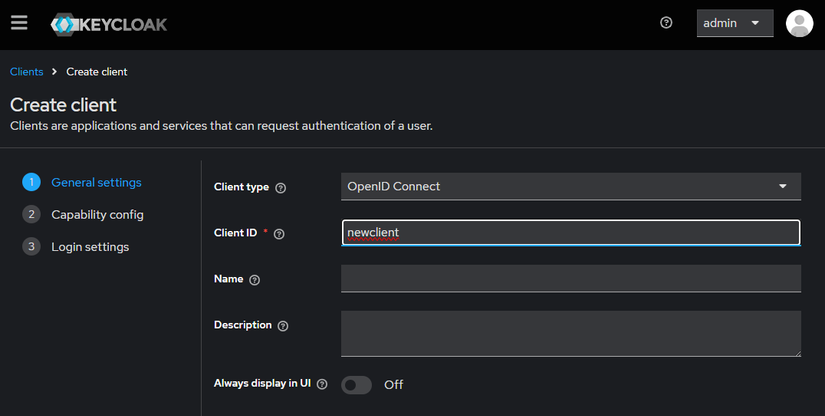The height and width of the screenshot is (416, 825).
Task: Click the user avatar icon
Action: pyautogui.click(x=799, y=23)
